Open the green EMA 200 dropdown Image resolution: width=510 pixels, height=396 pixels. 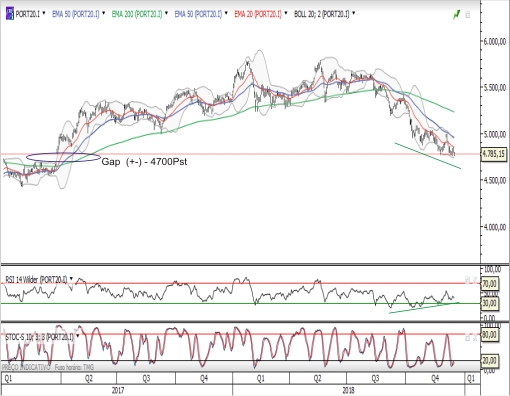pyautogui.click(x=167, y=14)
